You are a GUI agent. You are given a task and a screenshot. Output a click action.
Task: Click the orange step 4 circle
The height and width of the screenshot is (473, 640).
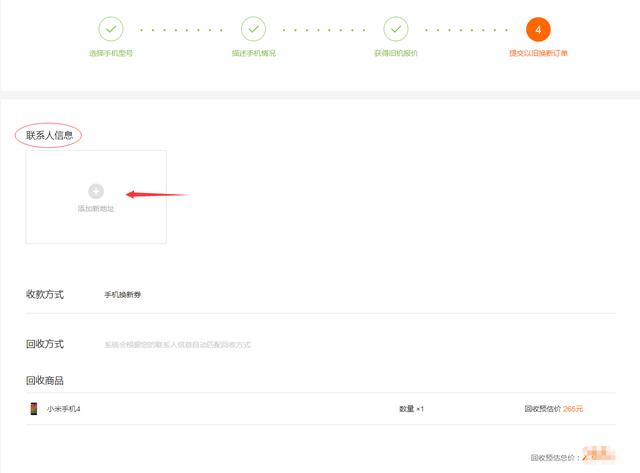click(x=538, y=29)
